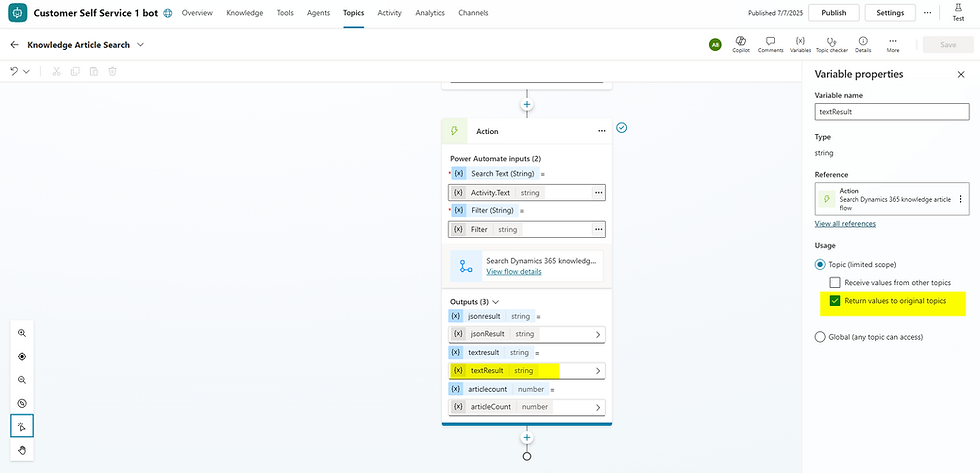Open the View flow details link
980x473 pixels.
pos(514,272)
